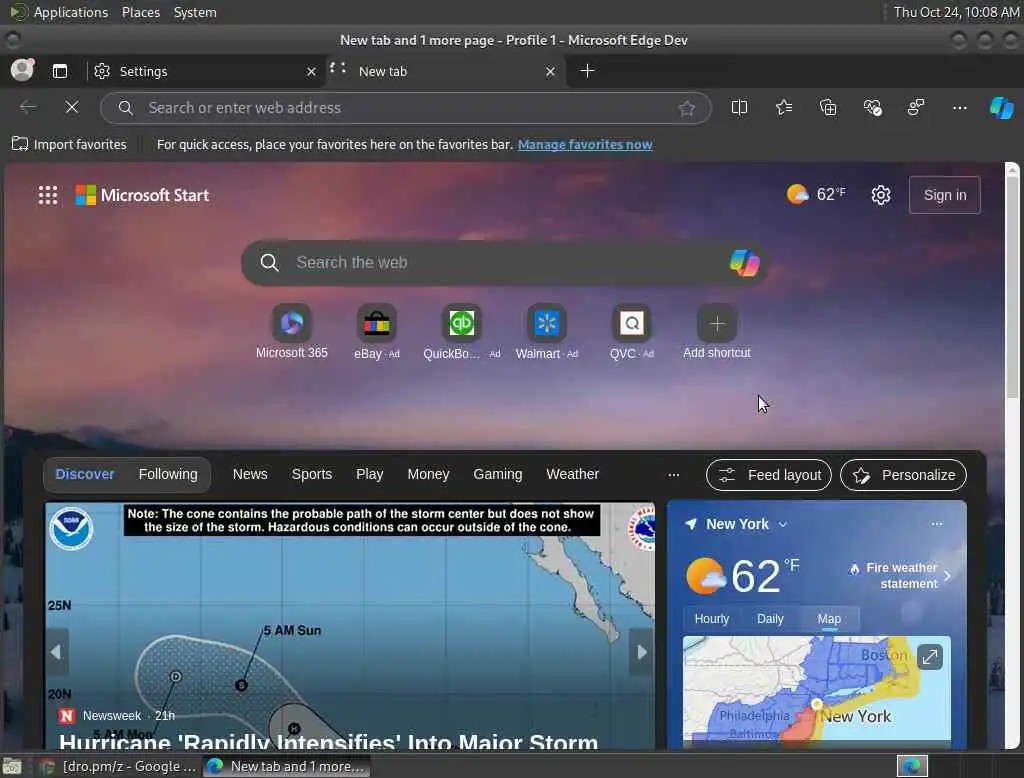Viewport: 1024px width, 778px height.
Task: Close the New tab page tab
Action: click(551, 71)
